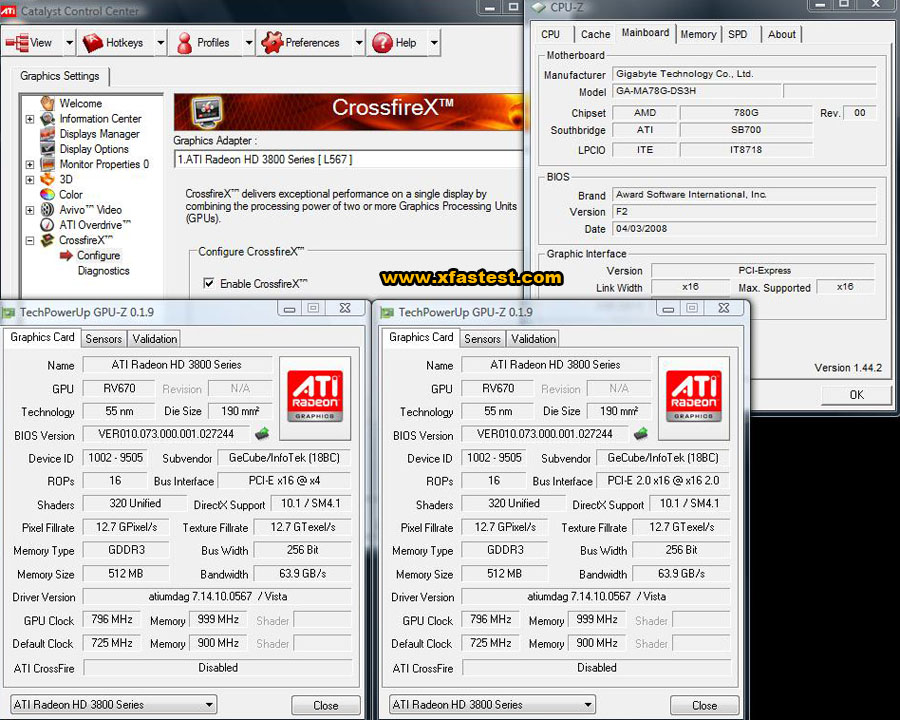Click the left GPU-Z title bar icon
The image size is (900, 720).
click(9, 313)
